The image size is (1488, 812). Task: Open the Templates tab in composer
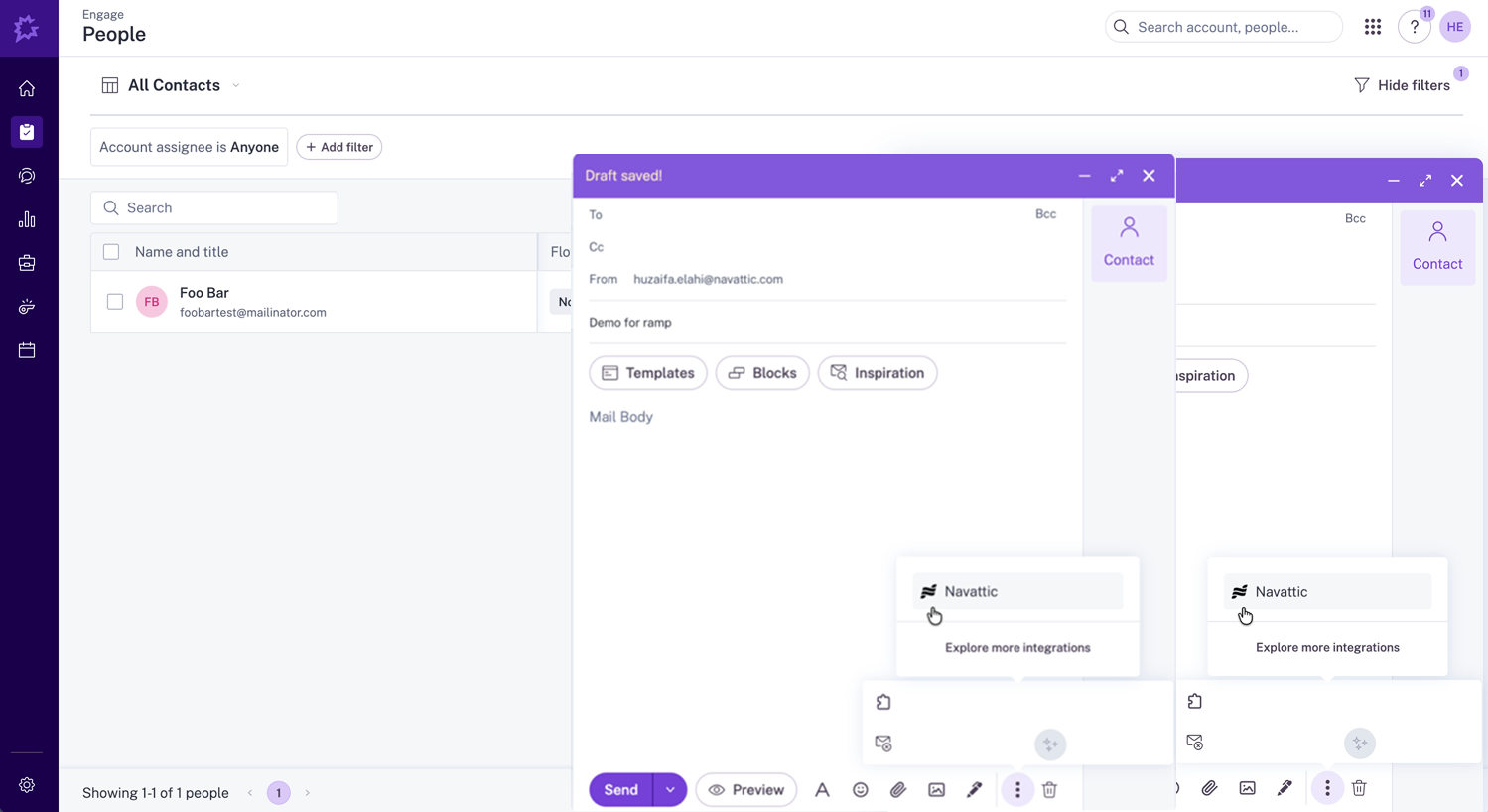coord(648,373)
